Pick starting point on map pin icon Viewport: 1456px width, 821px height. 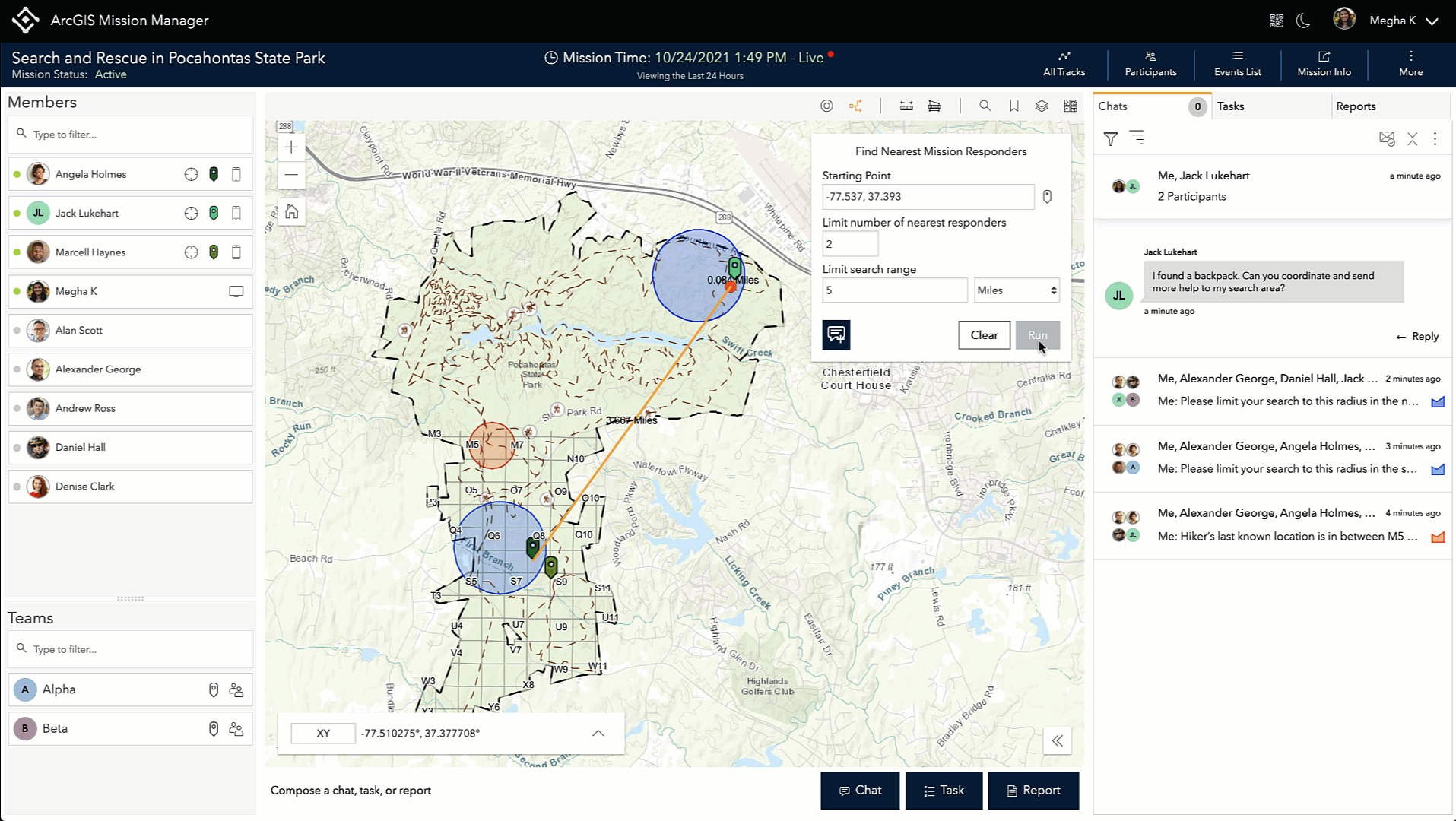[1047, 197]
